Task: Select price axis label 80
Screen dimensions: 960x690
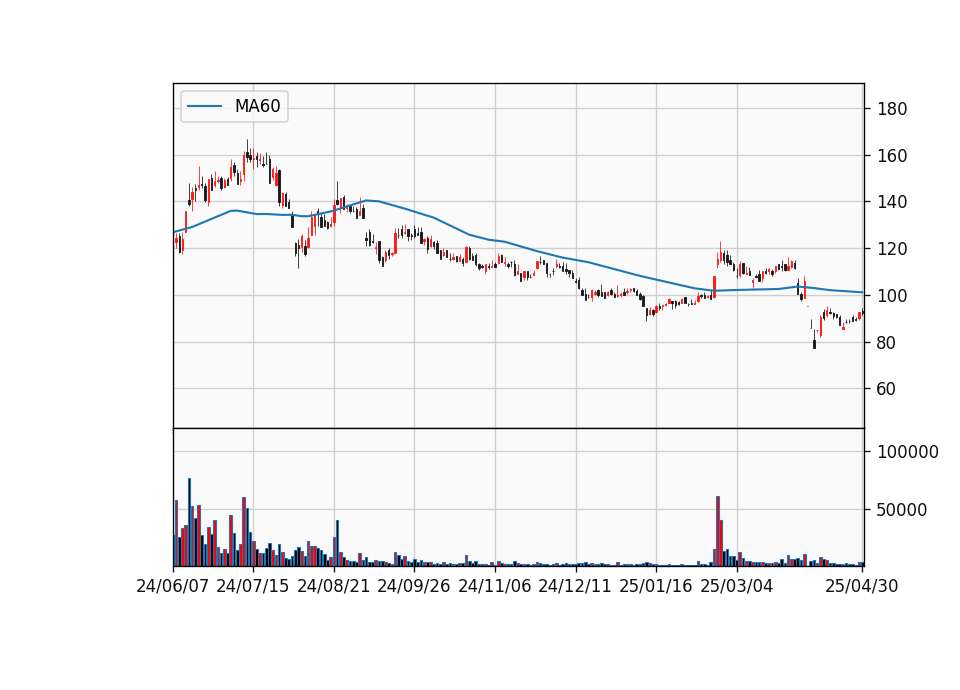Action: click(x=886, y=343)
